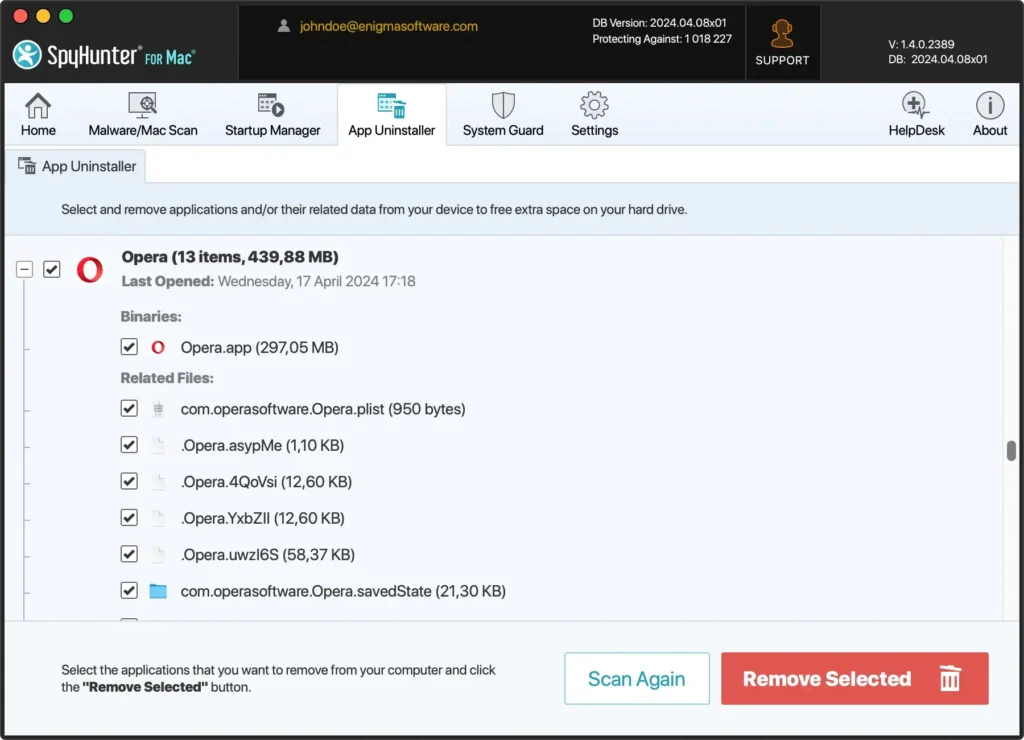Click the .Opera.4QoVsi (12,60 KB) entry
The height and width of the screenshot is (740, 1024).
click(x=266, y=482)
